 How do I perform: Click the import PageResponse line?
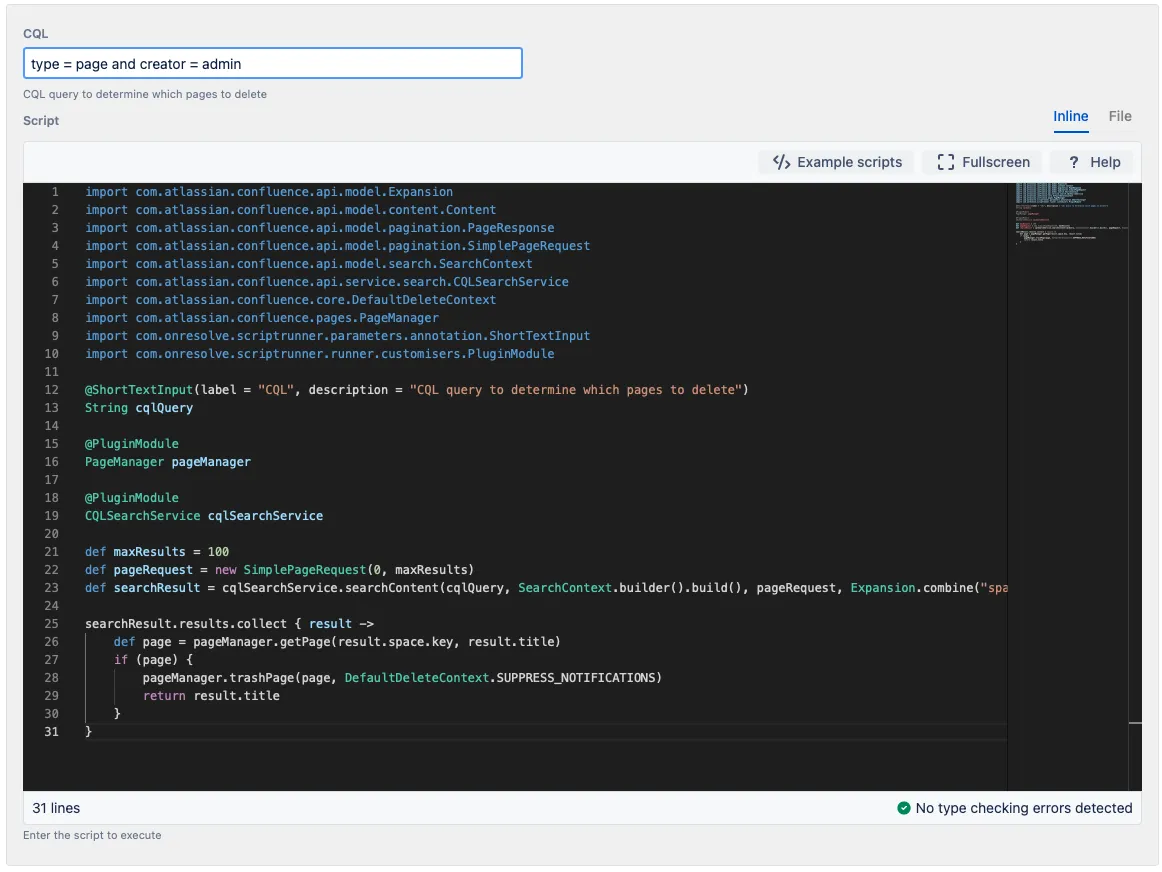319,227
